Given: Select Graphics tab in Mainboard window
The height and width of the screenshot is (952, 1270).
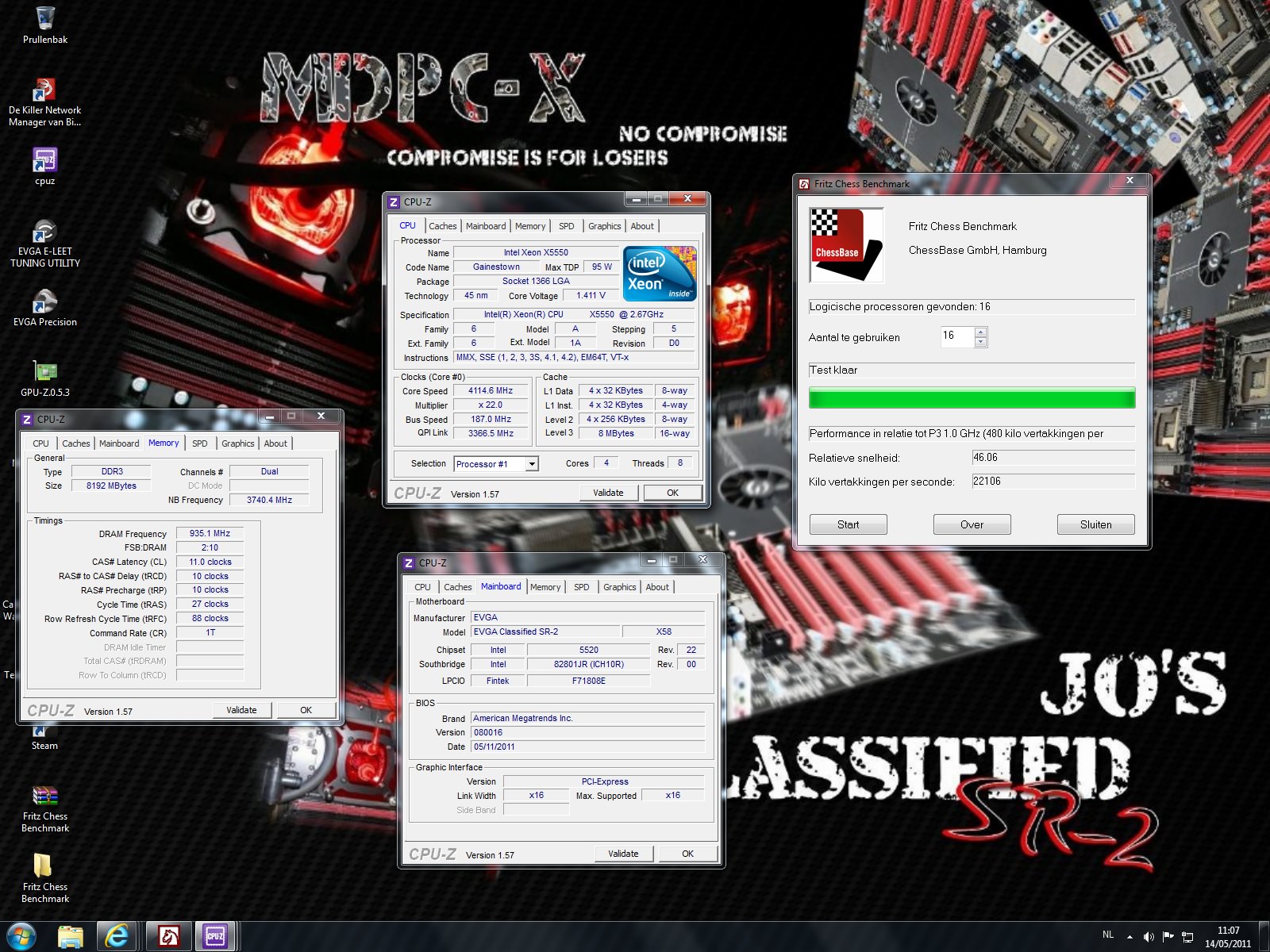Looking at the screenshot, I should point(620,587).
